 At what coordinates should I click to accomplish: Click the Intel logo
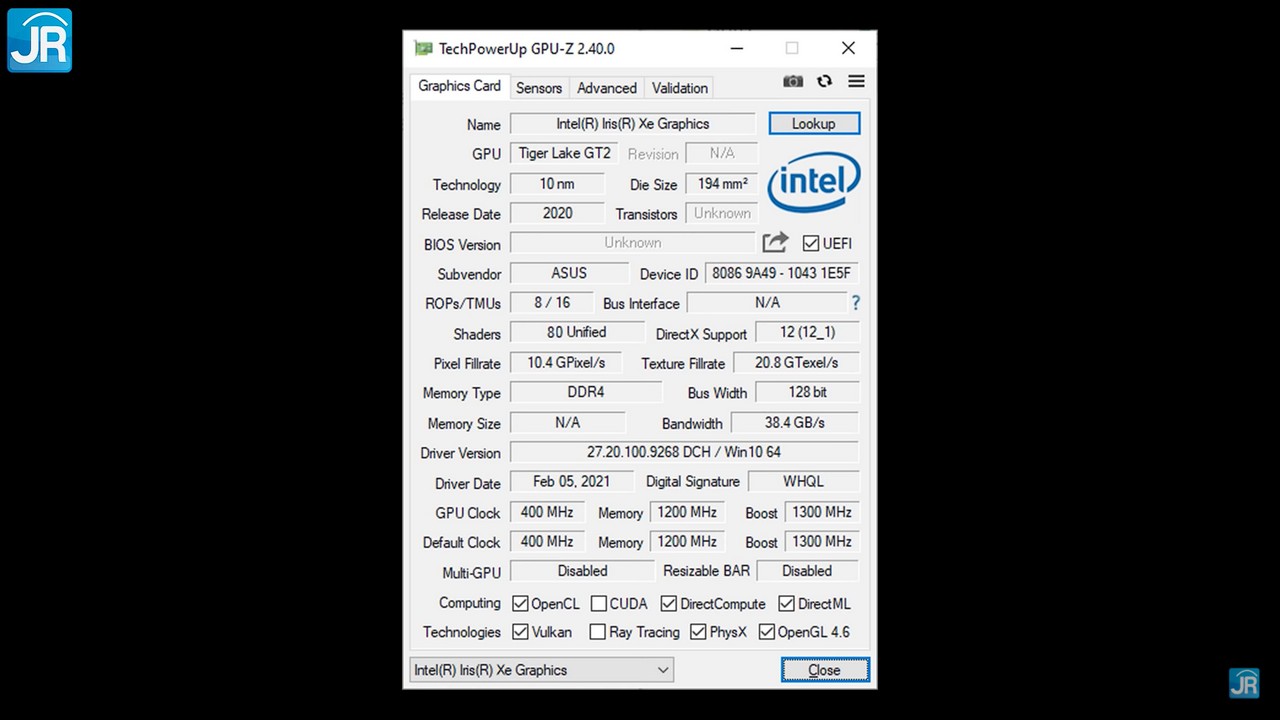813,183
